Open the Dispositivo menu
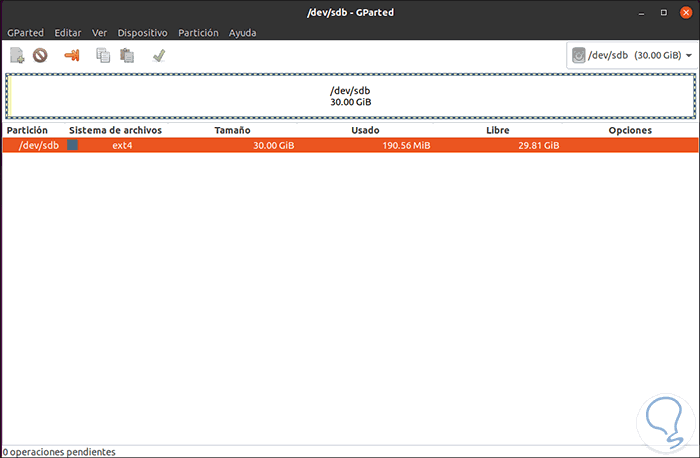700x458 pixels. pyautogui.click(x=142, y=33)
